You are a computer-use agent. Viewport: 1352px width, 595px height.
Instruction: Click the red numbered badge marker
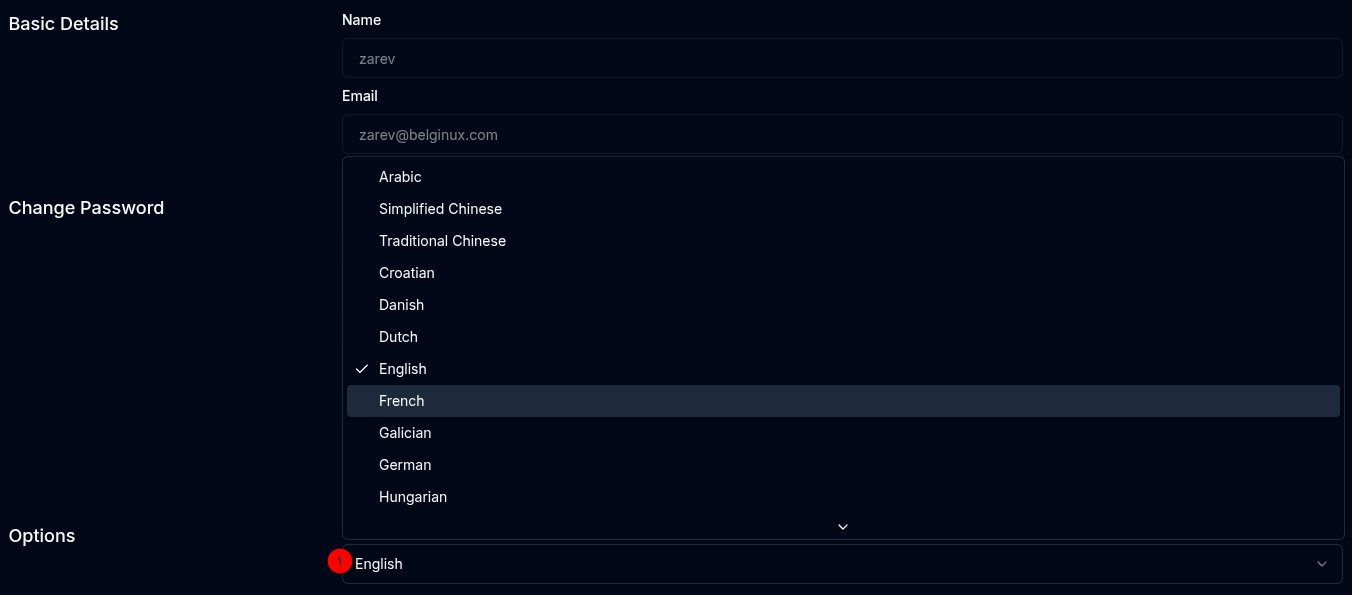coord(339,562)
